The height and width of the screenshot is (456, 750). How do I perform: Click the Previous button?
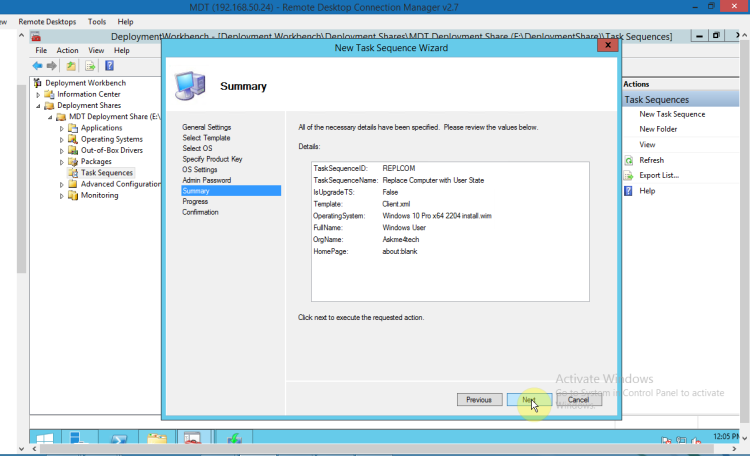(x=478, y=399)
